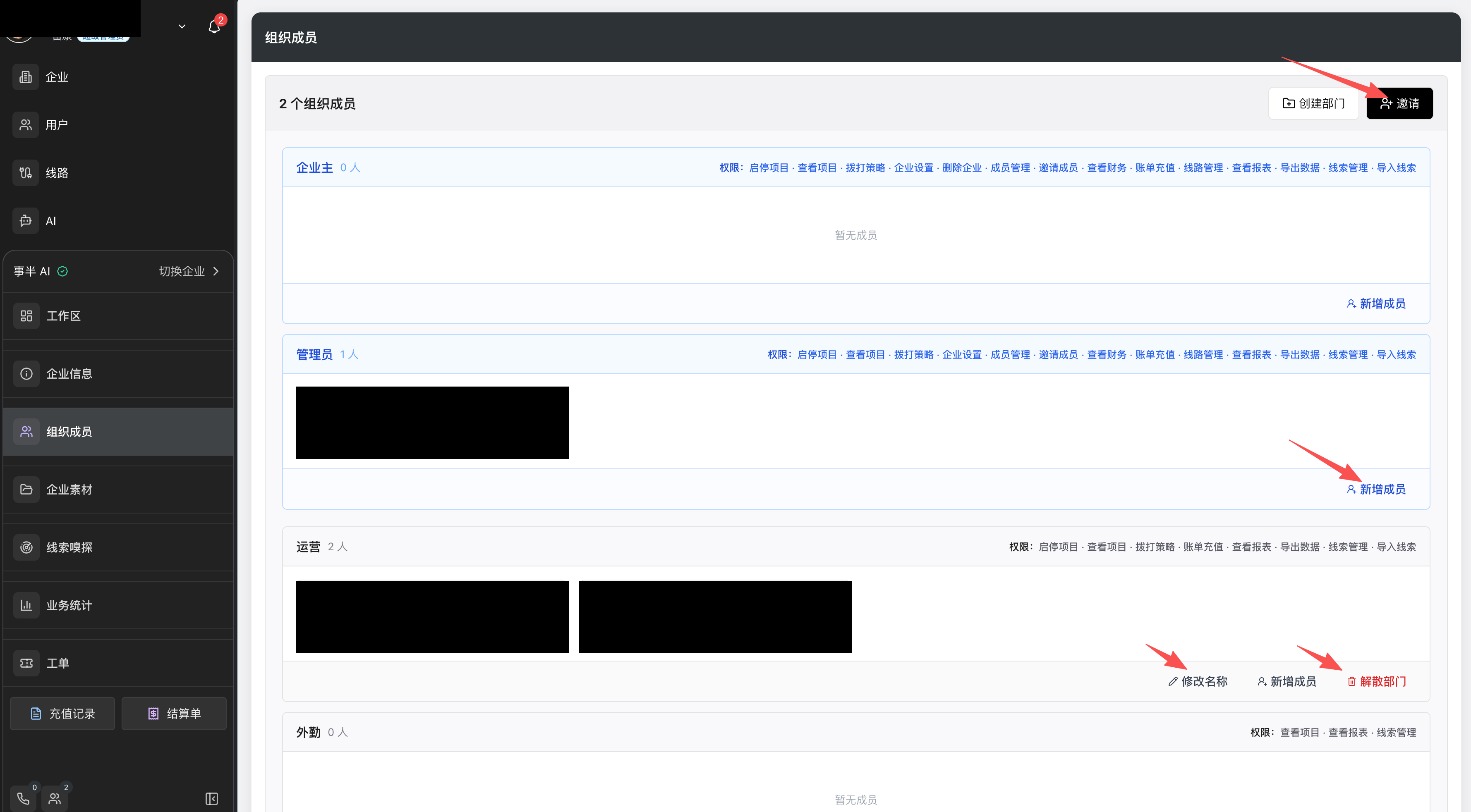The height and width of the screenshot is (812, 1471).
Task: Click the 删除企业 permission text
Action: point(962,168)
